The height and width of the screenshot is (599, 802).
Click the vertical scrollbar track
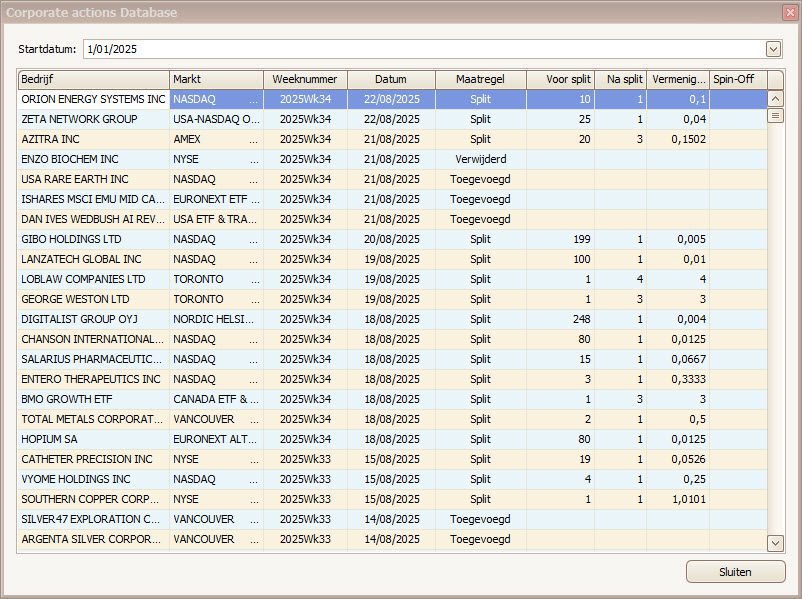[775, 330]
